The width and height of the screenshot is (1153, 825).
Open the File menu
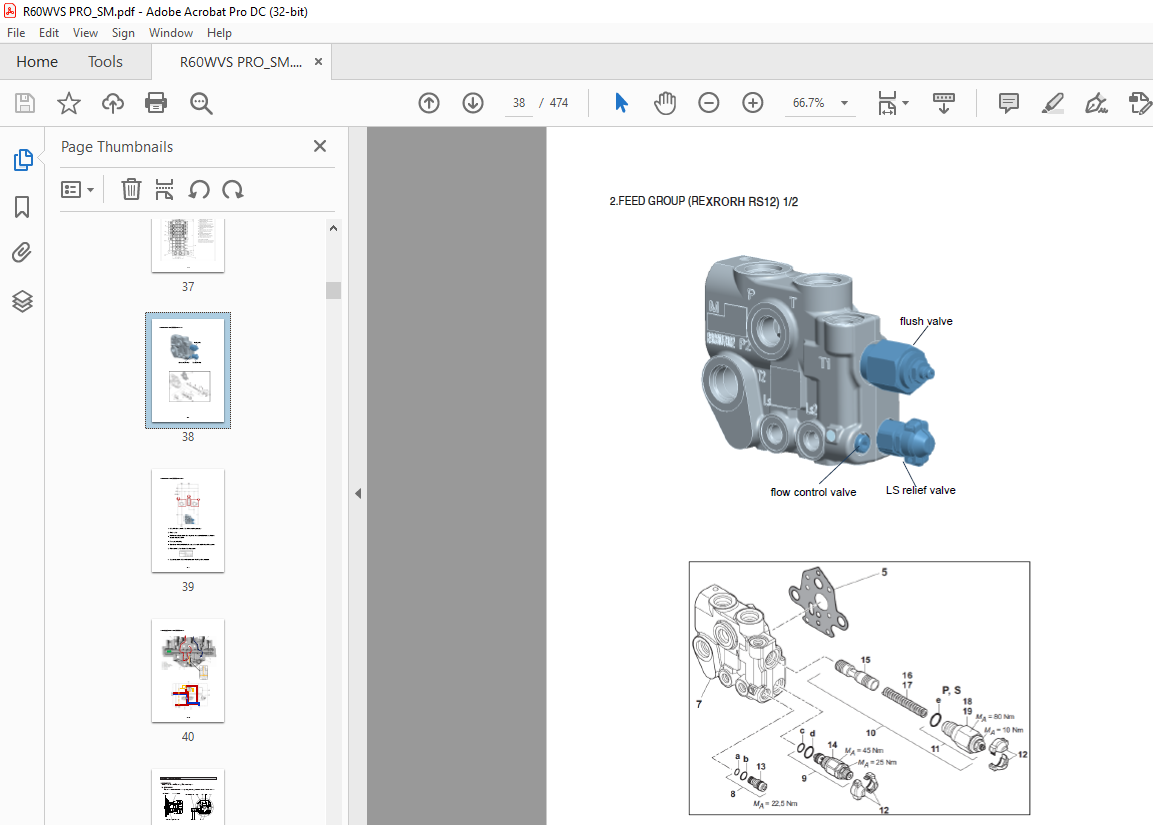(x=16, y=33)
